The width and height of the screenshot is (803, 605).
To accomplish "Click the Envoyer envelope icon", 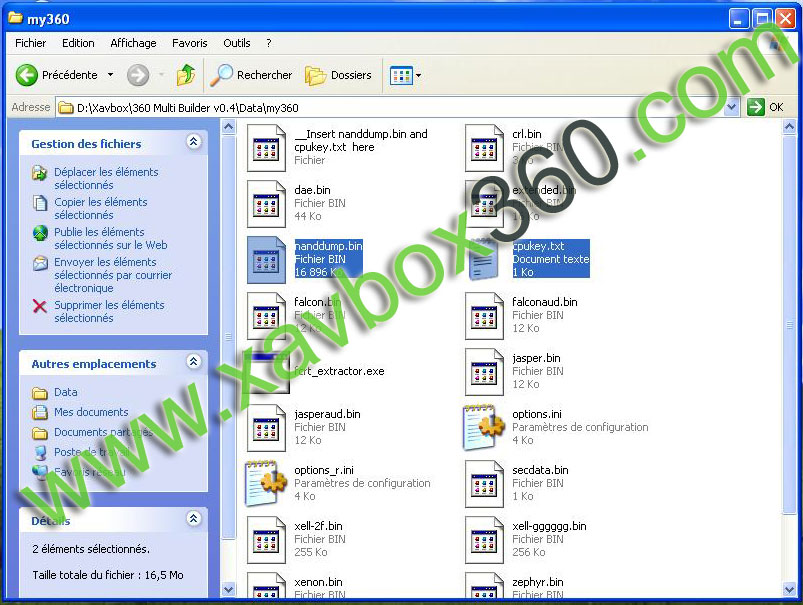I will pyautogui.click(x=39, y=263).
